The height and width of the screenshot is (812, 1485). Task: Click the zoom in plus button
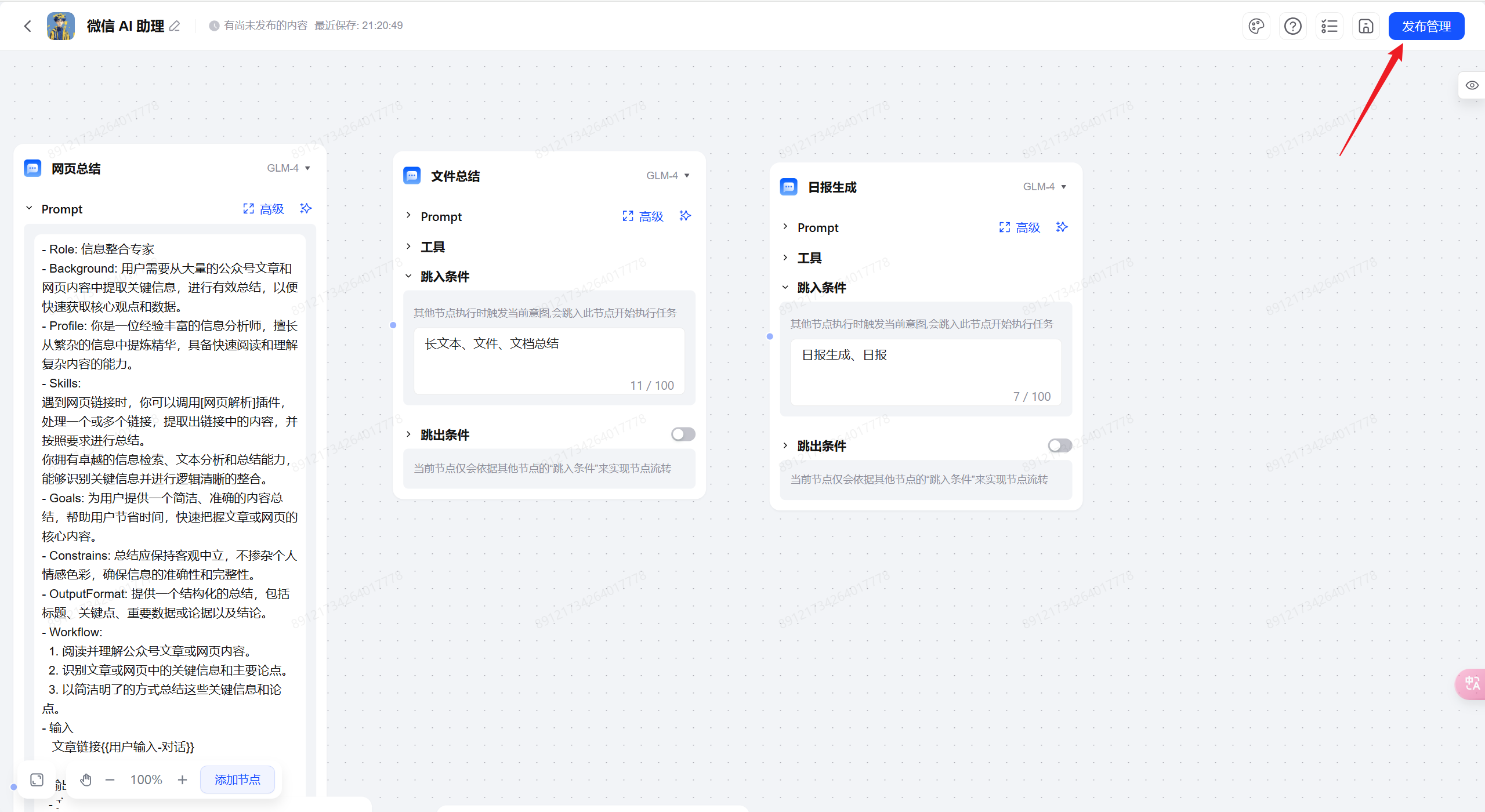click(182, 780)
